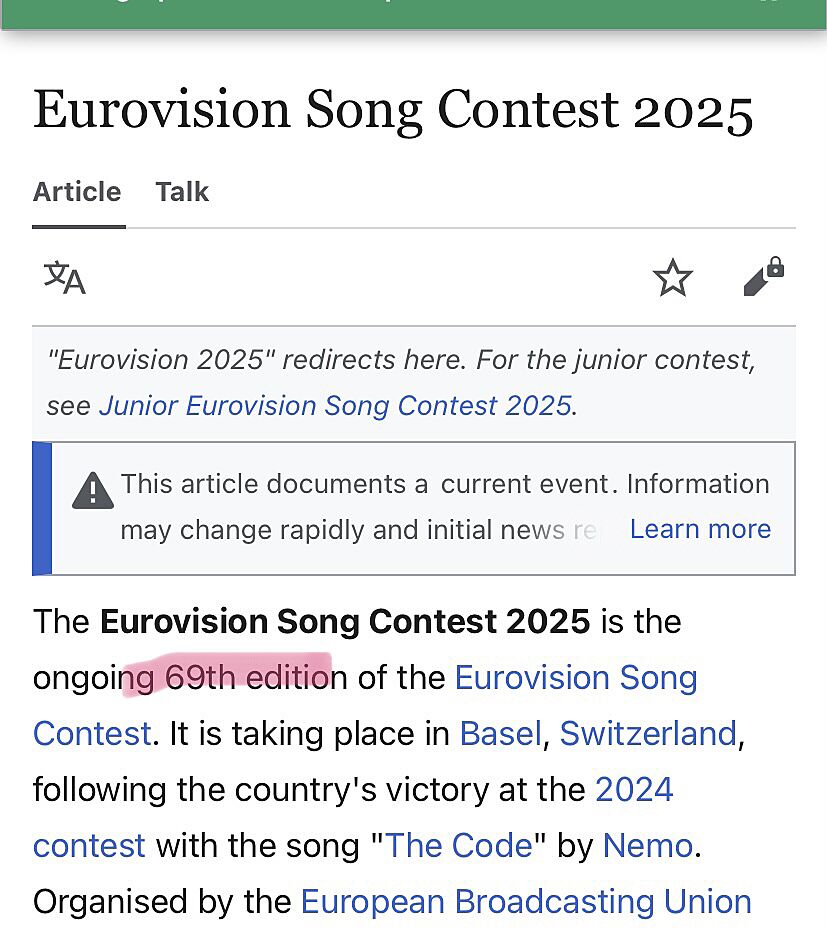Screen dimensions: 827x931
Task: Open "The Code" song link
Action: (459, 846)
